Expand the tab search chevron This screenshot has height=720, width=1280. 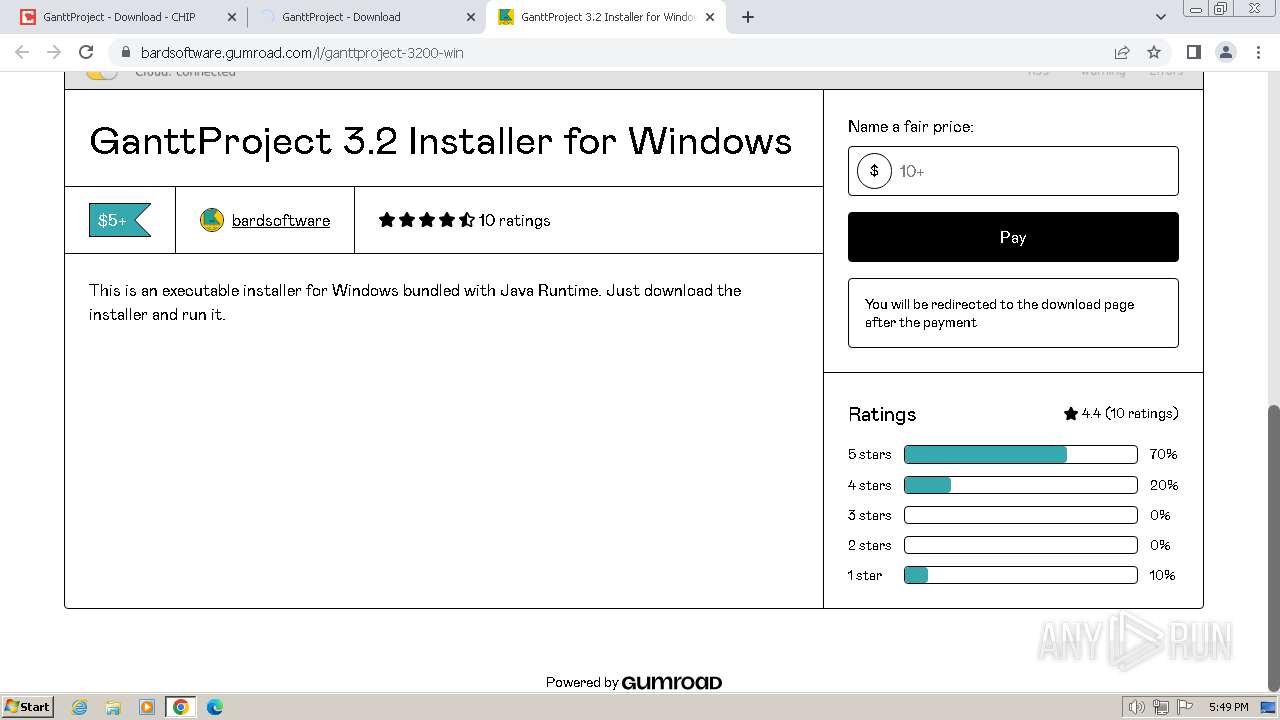[1160, 17]
